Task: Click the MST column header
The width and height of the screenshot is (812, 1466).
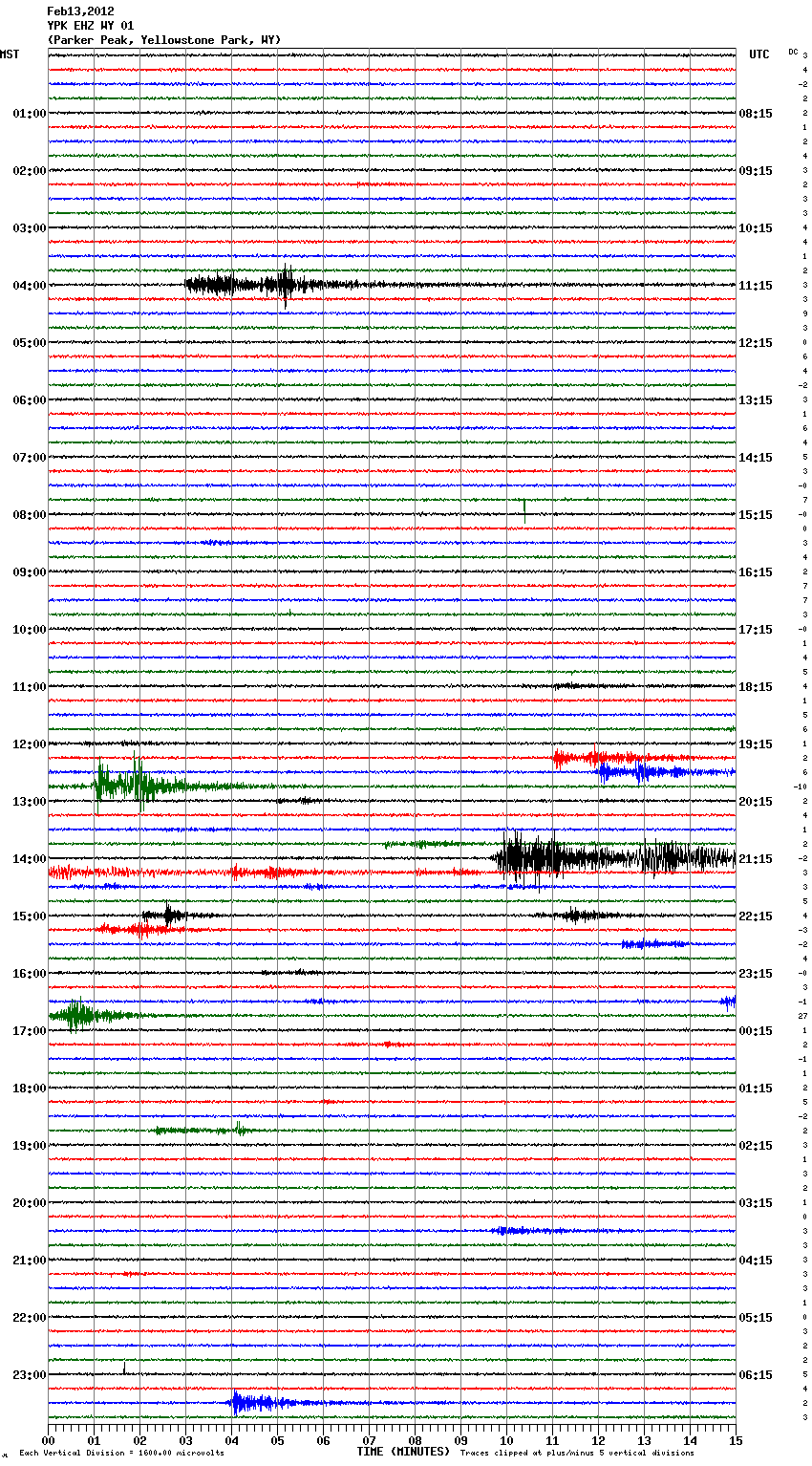Action: click(x=9, y=54)
